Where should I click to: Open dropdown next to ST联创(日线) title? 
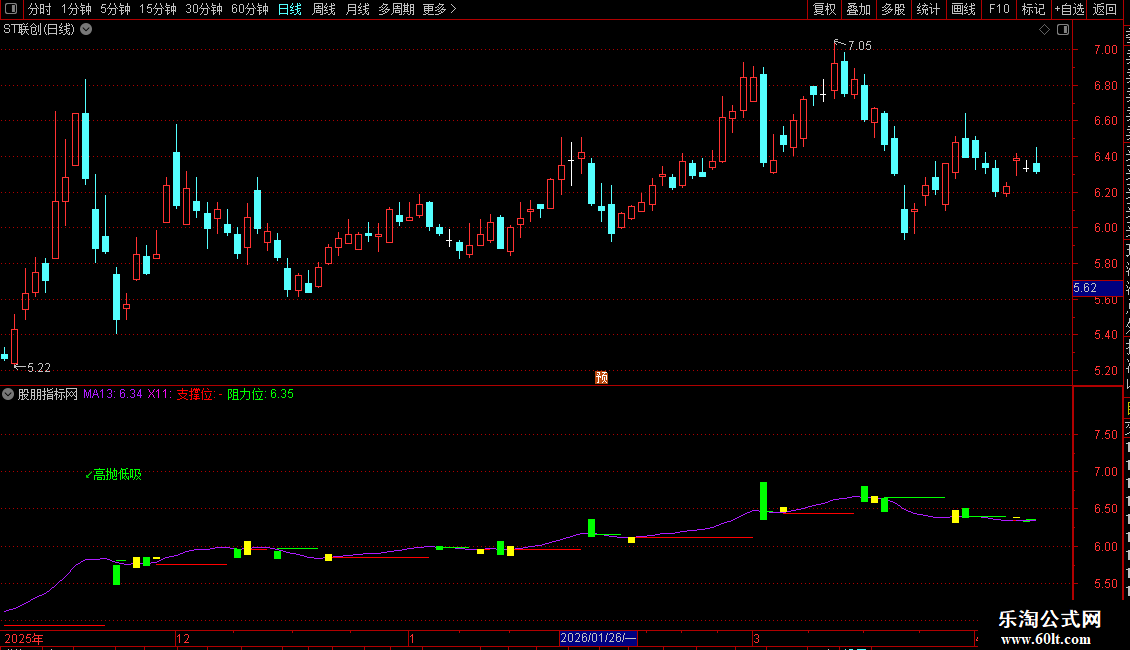coord(86,30)
